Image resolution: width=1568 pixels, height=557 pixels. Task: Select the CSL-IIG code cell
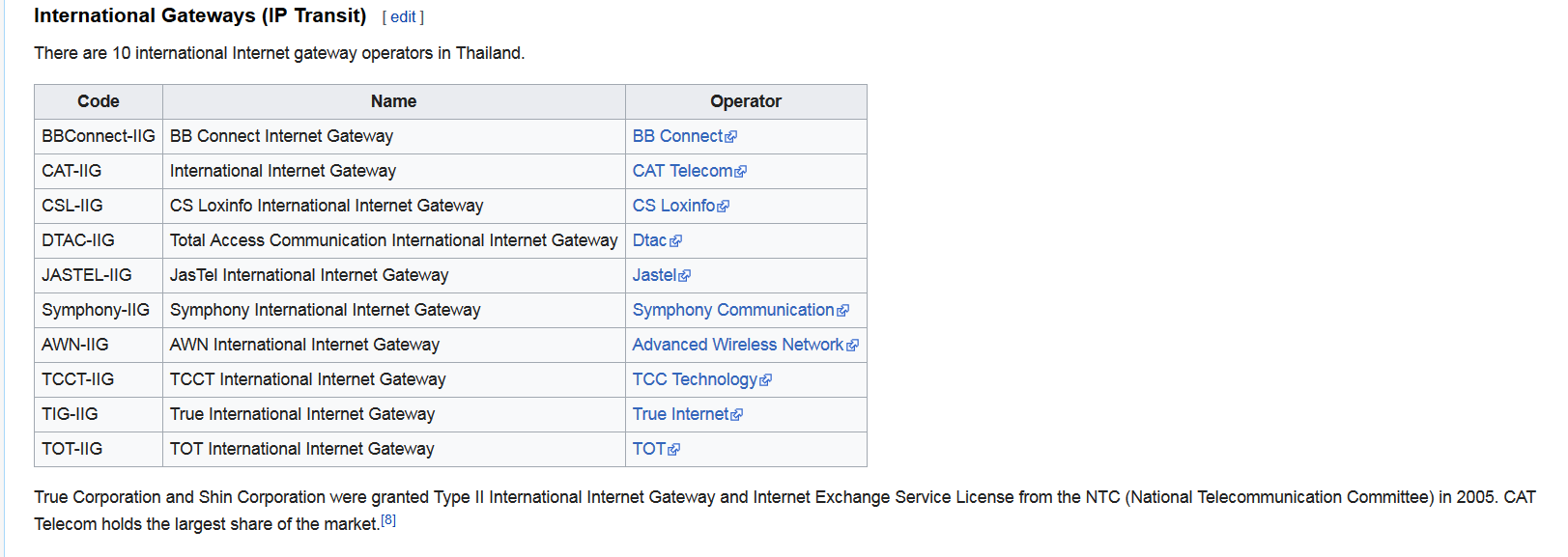tap(99, 206)
